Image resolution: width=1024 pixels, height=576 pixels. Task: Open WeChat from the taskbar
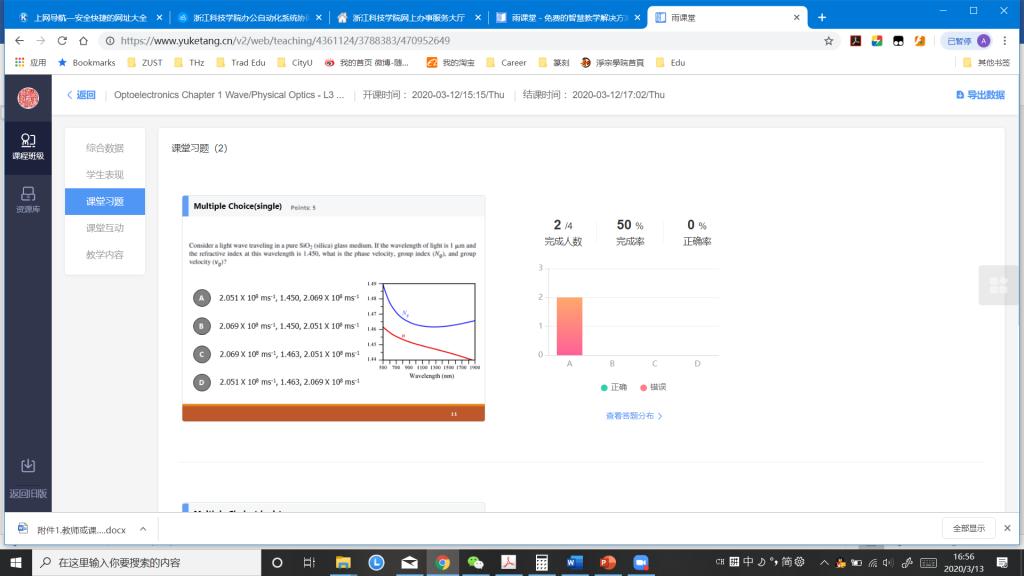(476, 562)
